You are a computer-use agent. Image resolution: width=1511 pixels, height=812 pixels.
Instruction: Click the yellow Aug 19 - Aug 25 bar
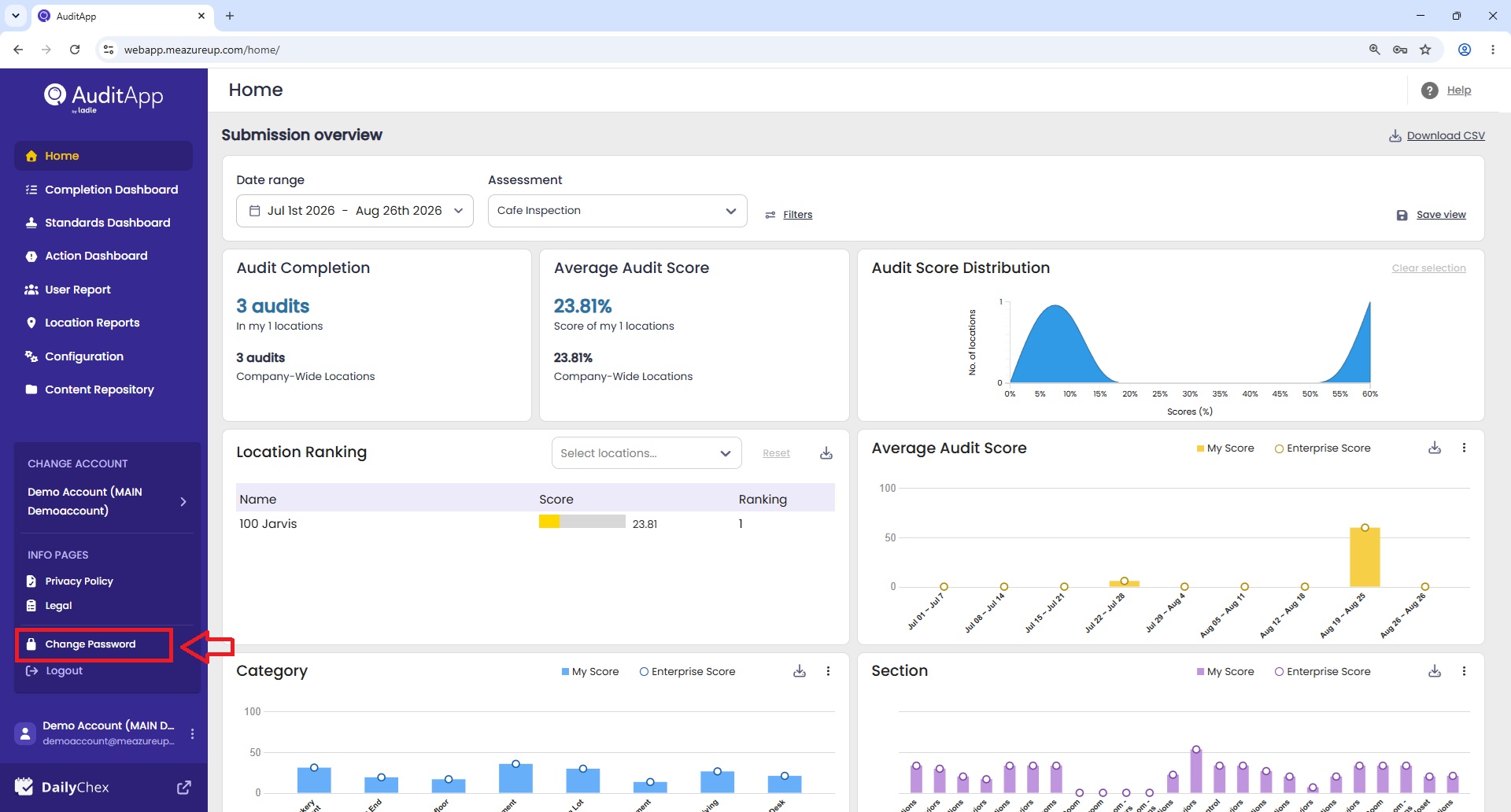(1365, 557)
